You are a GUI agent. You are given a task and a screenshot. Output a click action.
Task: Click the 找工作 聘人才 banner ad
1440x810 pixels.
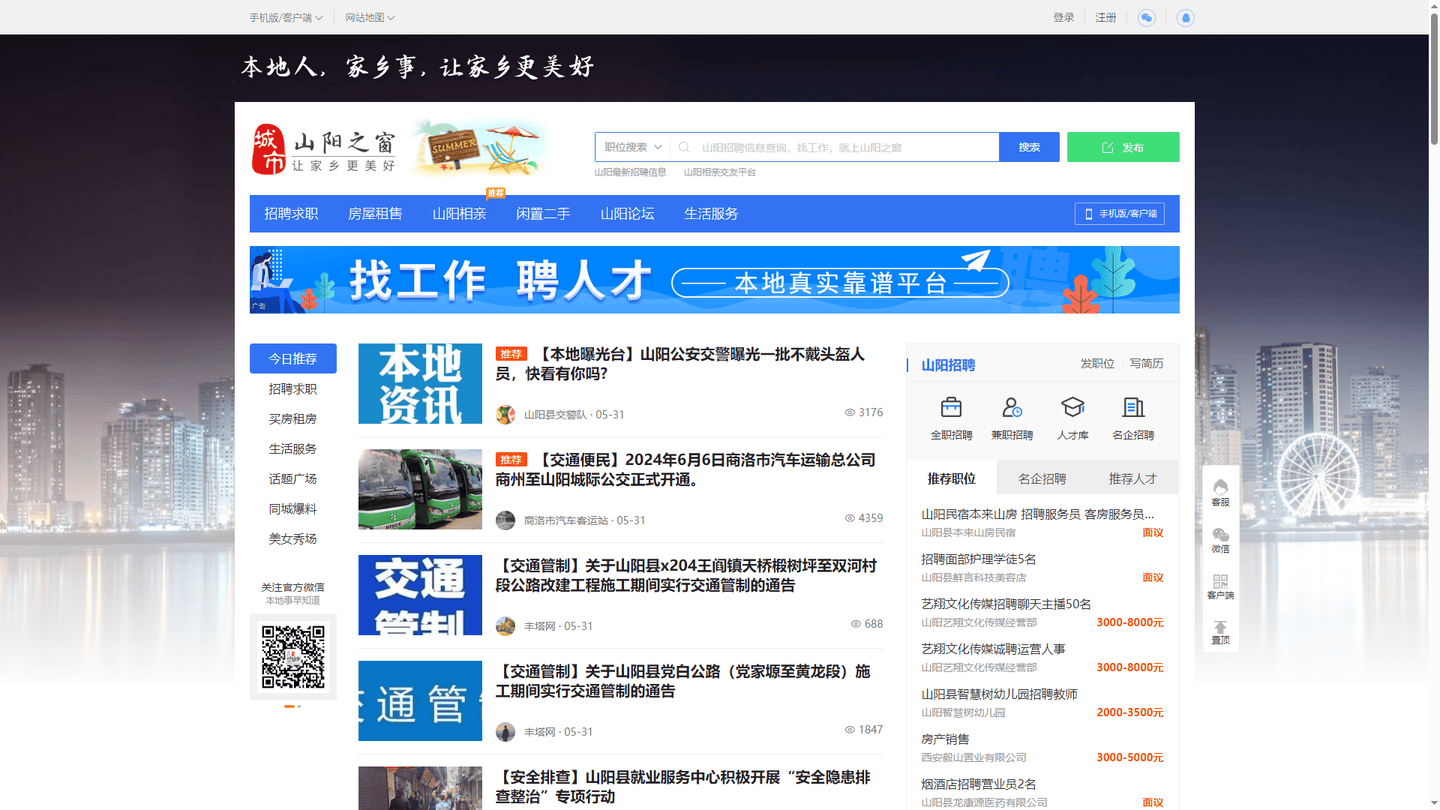(714, 280)
